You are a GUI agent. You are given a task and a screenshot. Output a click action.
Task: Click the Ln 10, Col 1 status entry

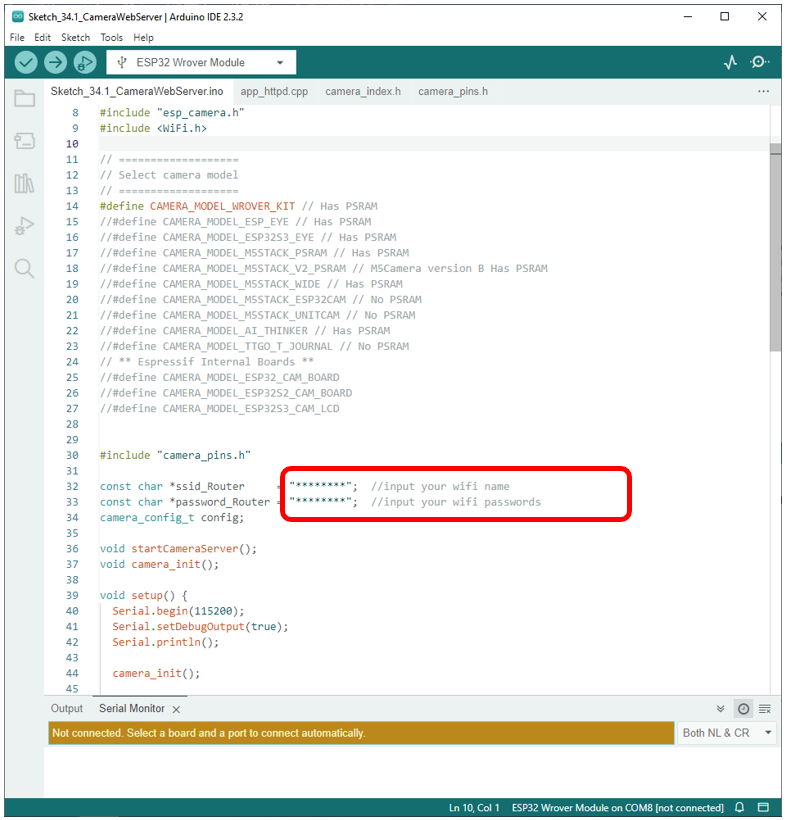(474, 807)
